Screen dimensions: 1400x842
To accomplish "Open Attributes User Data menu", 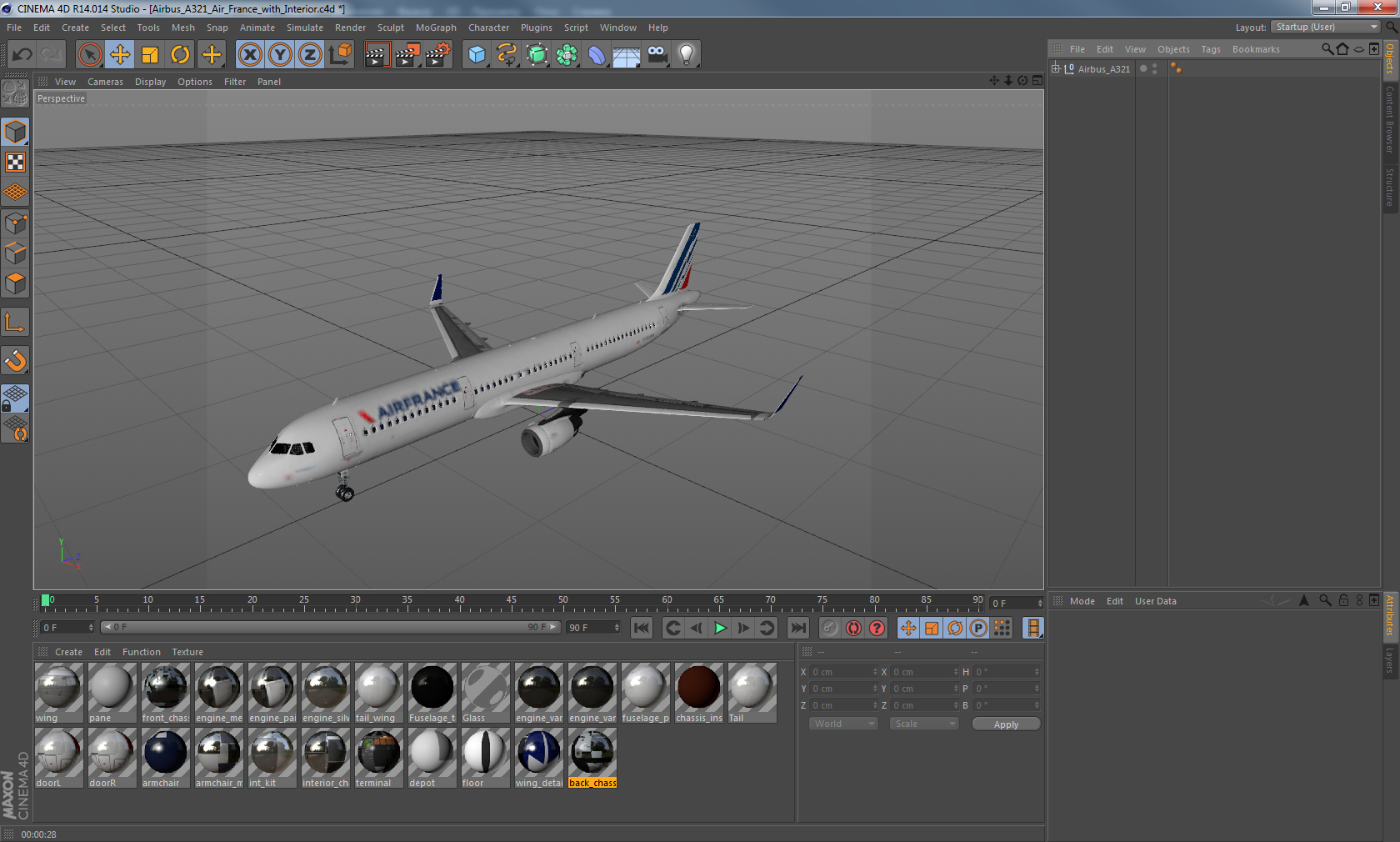I will [1156, 601].
